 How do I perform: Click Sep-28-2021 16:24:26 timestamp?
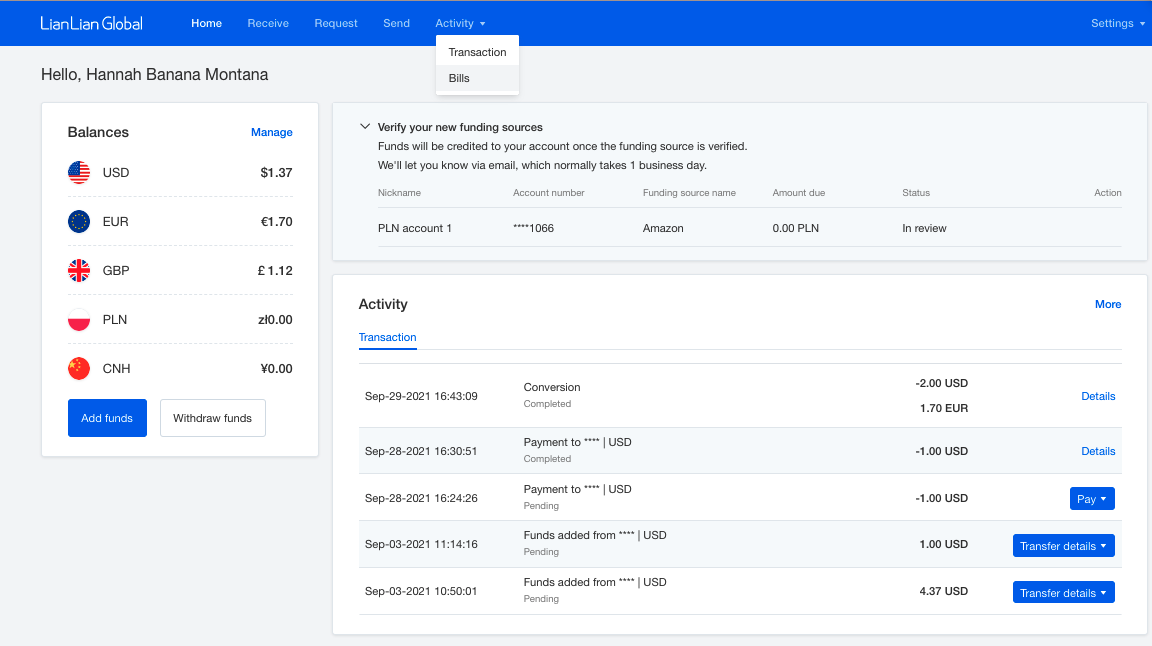[x=421, y=498]
